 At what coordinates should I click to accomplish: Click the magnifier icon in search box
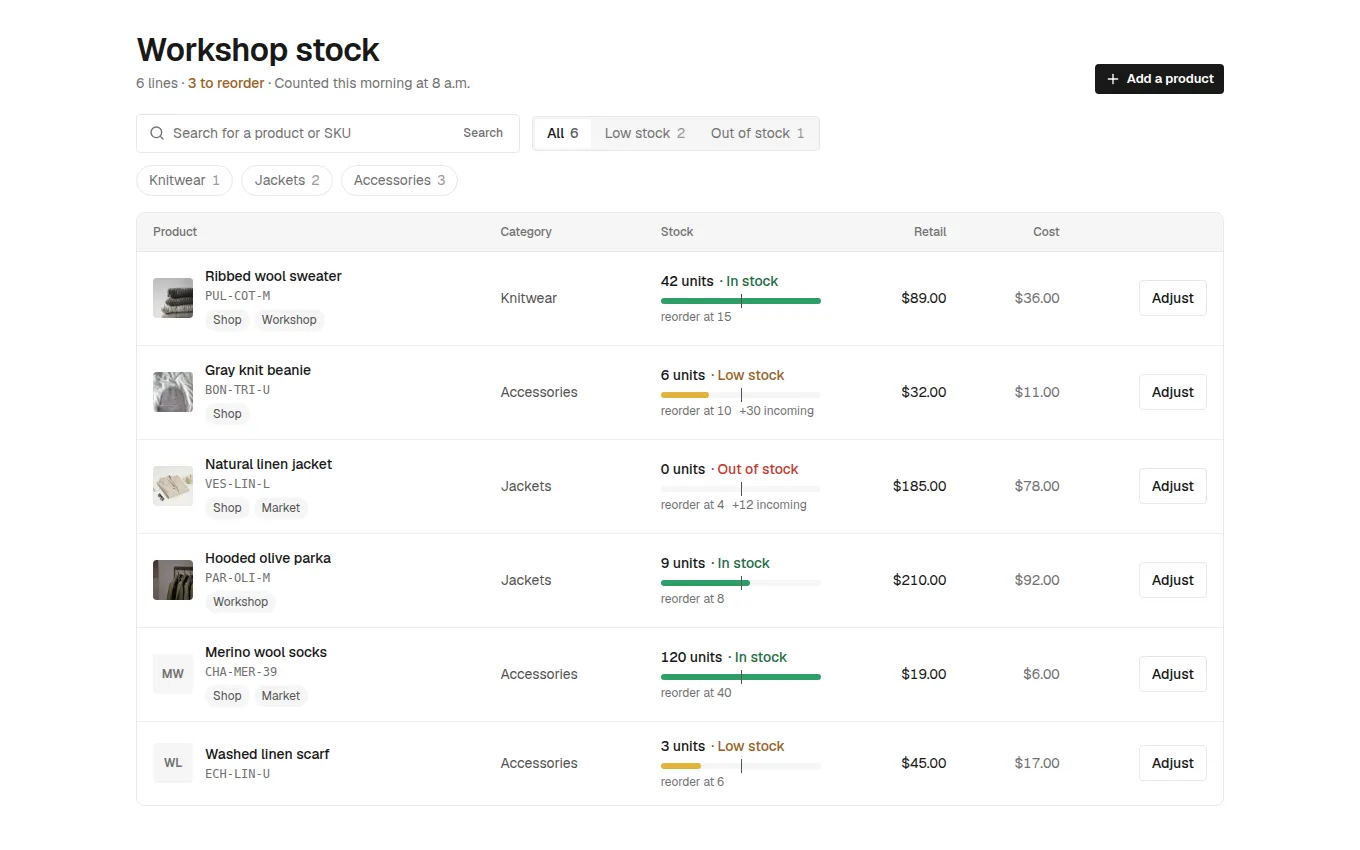tap(157, 133)
